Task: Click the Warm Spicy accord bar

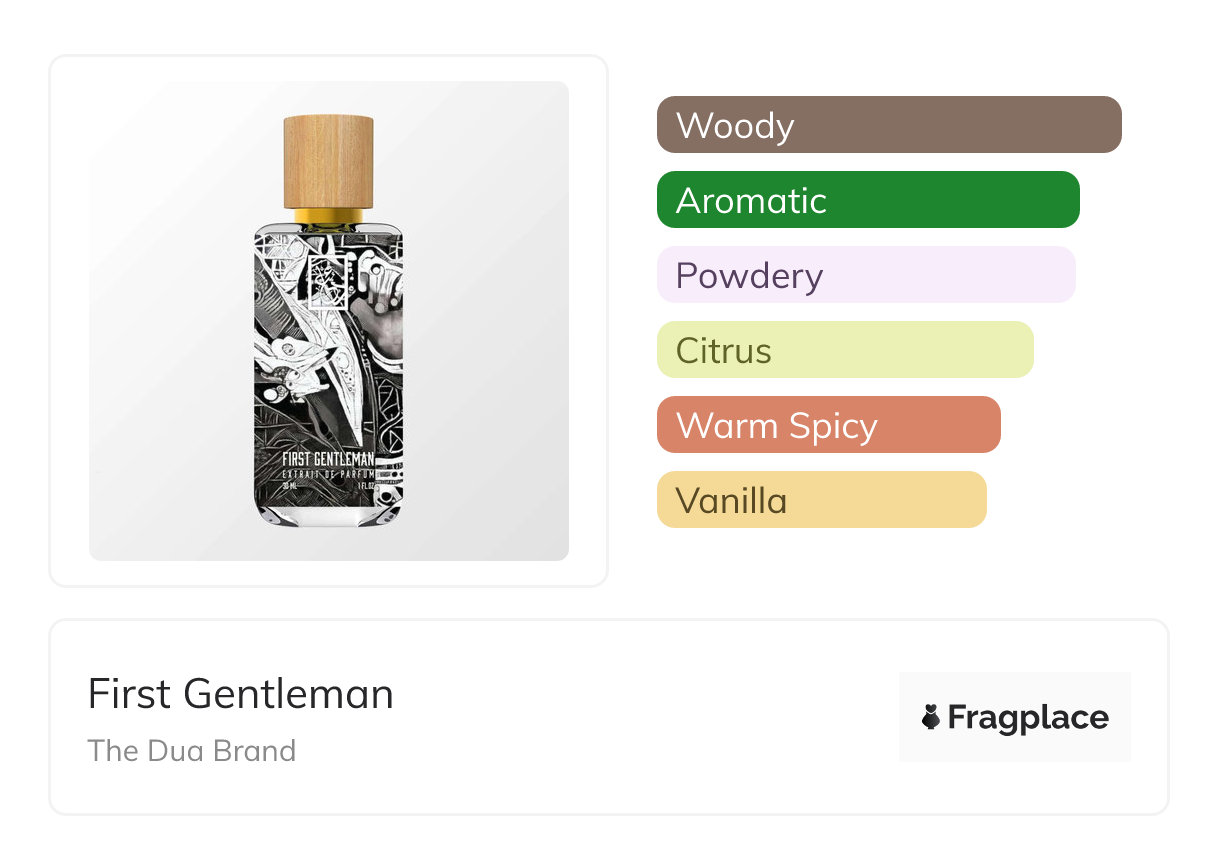Action: point(828,425)
